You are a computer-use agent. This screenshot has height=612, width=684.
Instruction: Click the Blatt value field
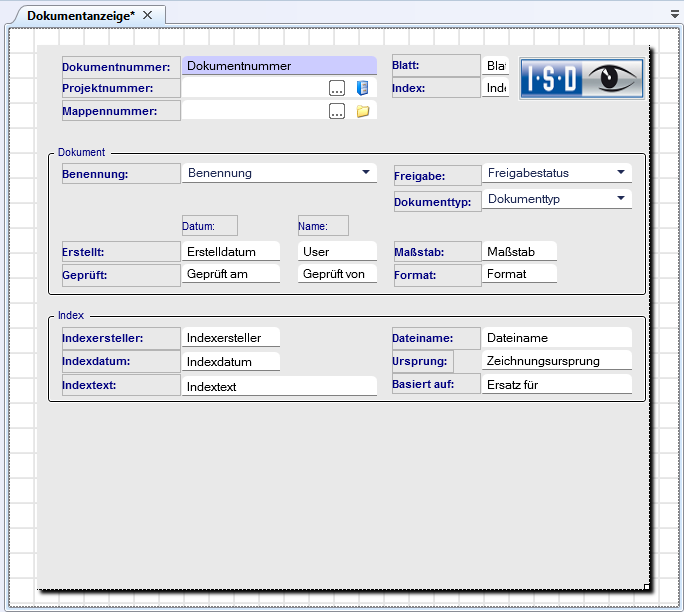(x=496, y=65)
